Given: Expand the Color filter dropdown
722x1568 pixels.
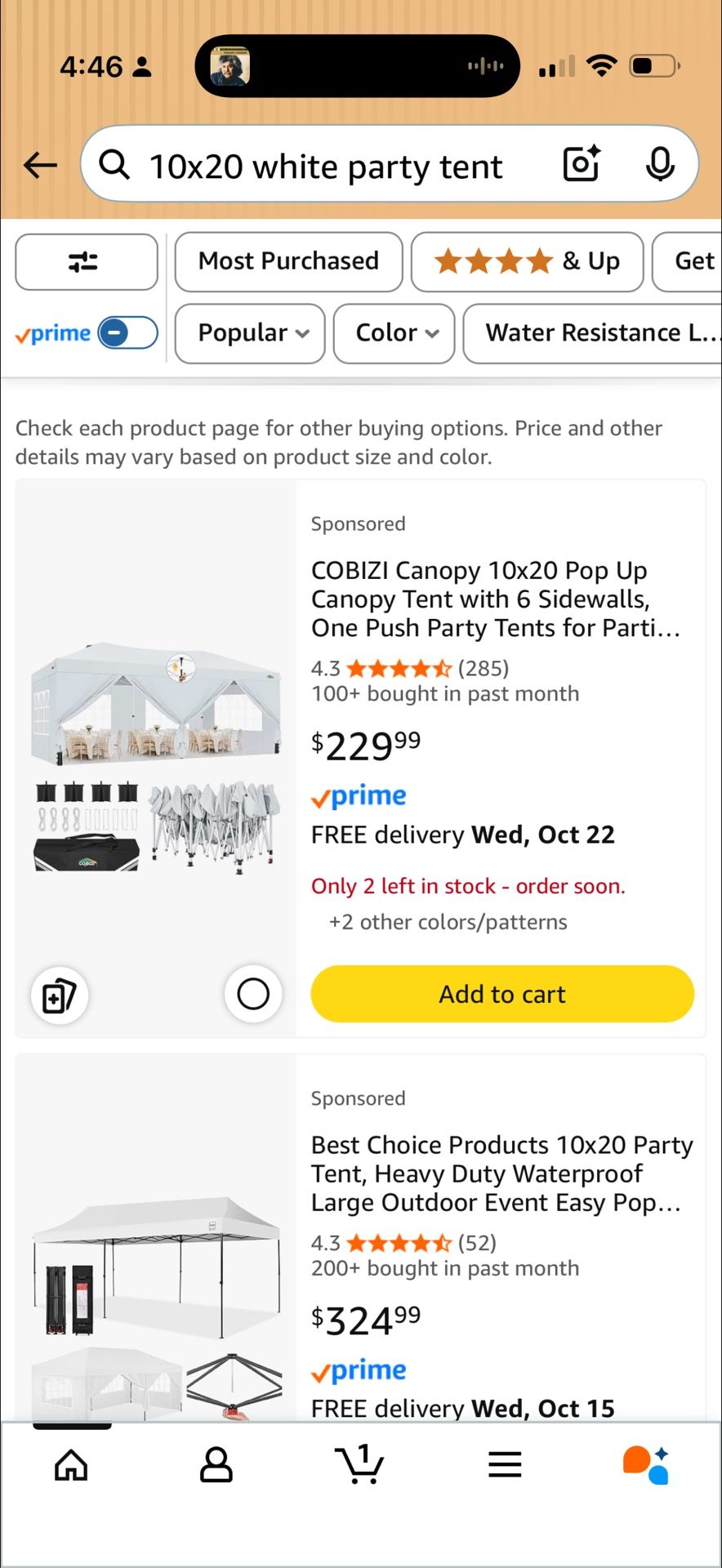Looking at the screenshot, I should (x=394, y=333).
